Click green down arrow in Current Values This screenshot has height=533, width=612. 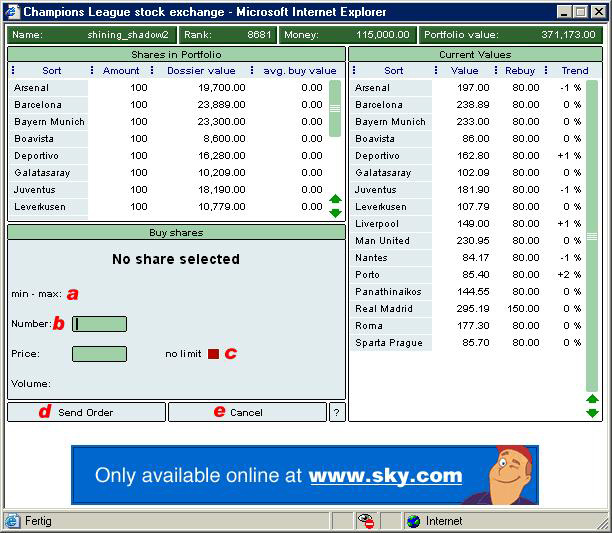point(592,413)
